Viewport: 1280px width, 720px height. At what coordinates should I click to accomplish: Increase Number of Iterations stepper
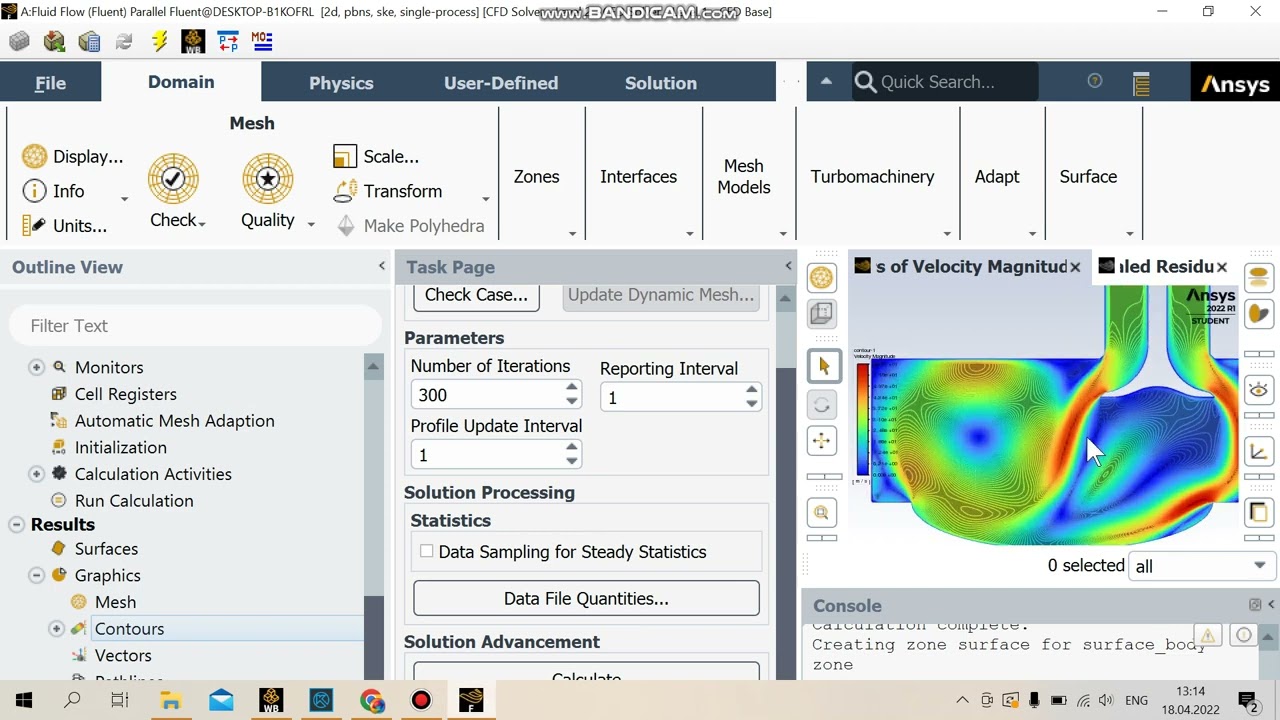pyautogui.click(x=571, y=388)
